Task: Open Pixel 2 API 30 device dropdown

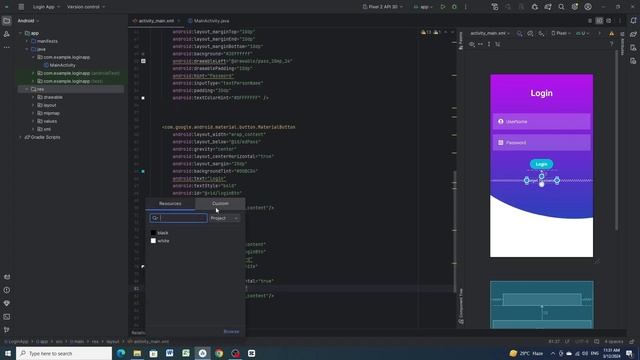Action: click(382, 7)
